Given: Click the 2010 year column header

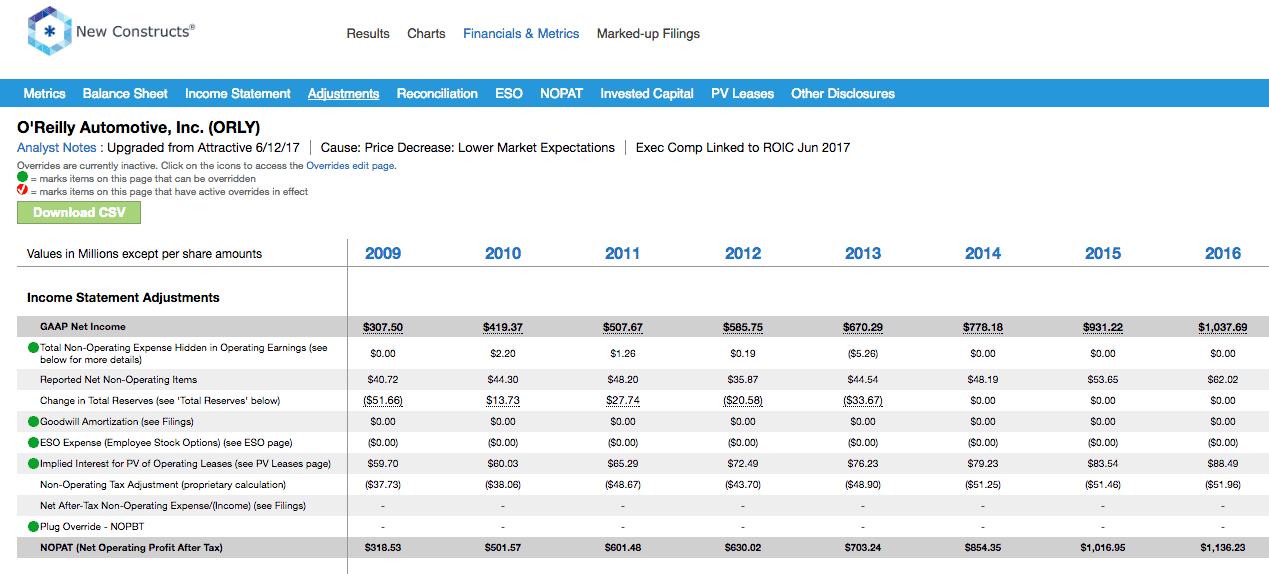Looking at the screenshot, I should tap(503, 253).
